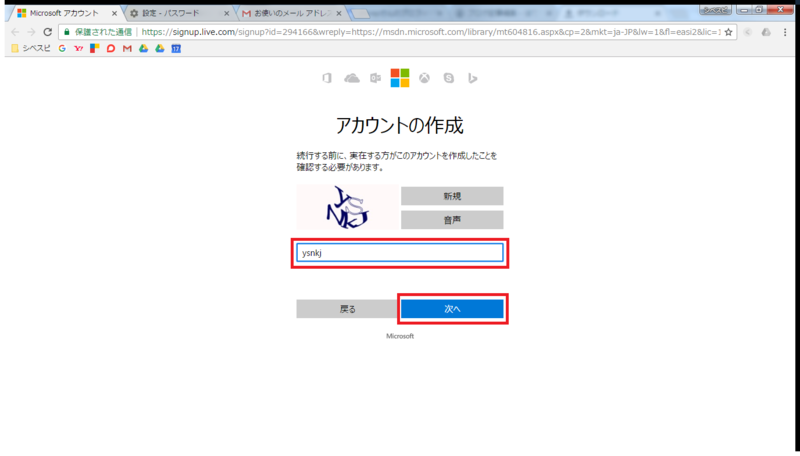Open the Google bookmark icon
800x456 pixels.
tap(62, 48)
